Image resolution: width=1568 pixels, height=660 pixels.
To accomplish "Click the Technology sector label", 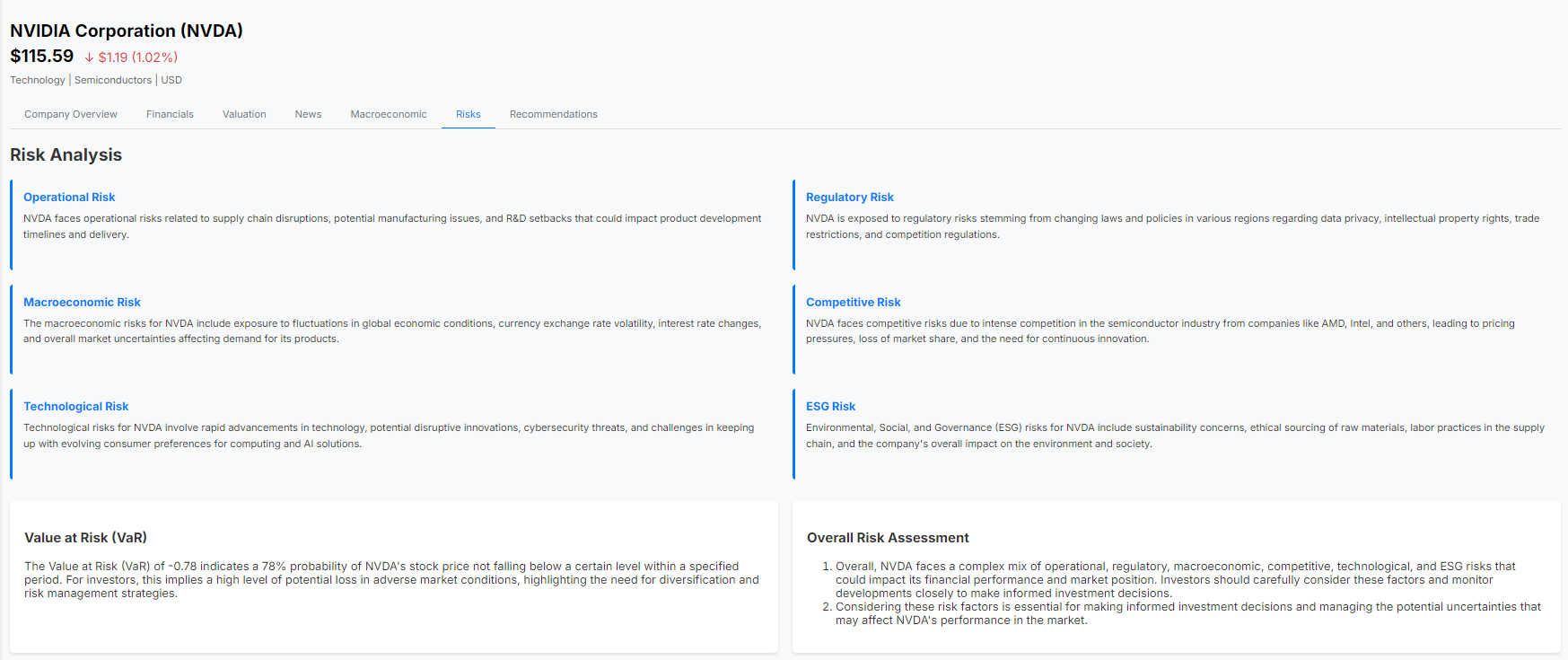I will (x=38, y=80).
